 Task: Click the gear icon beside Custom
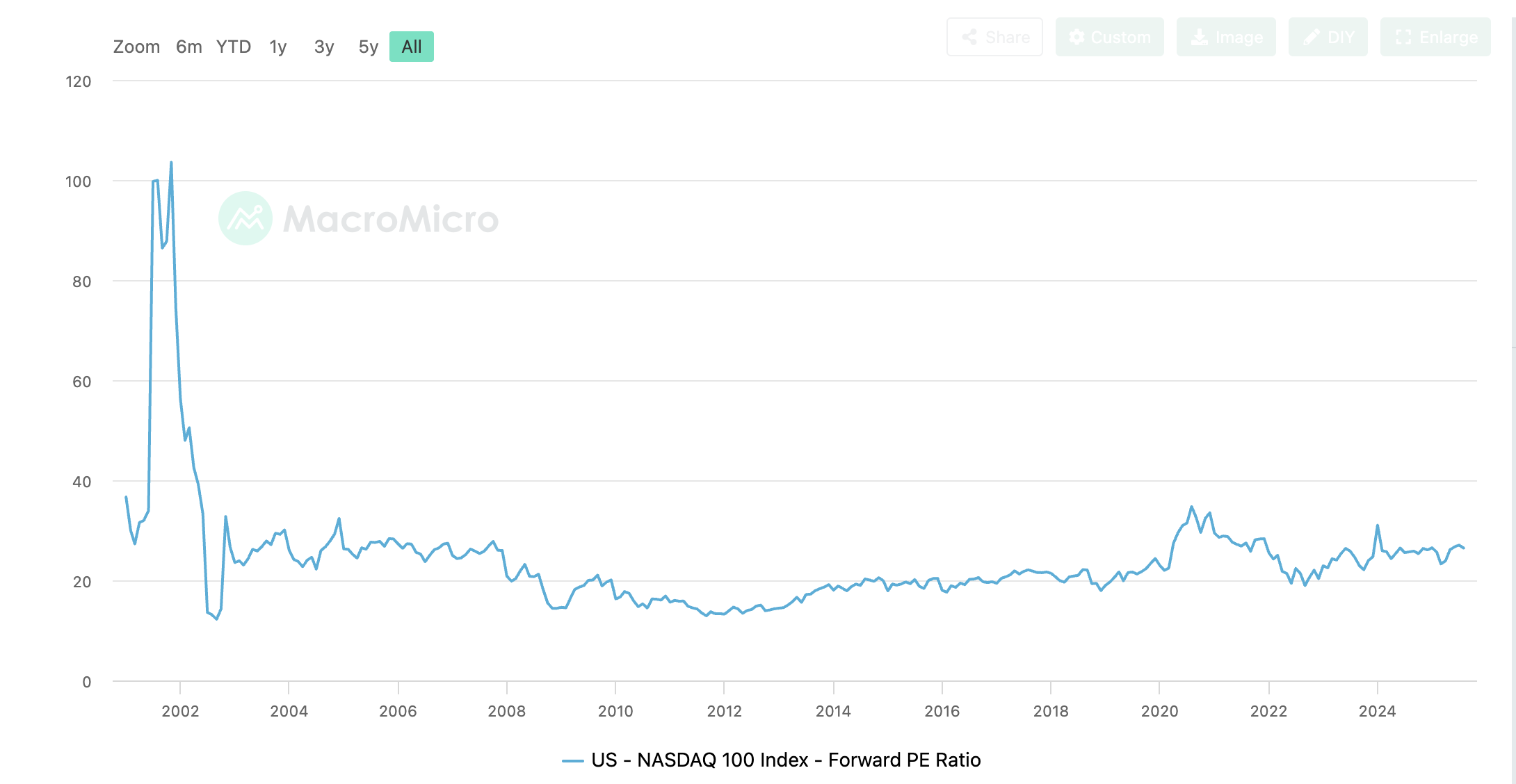pyautogui.click(x=1076, y=38)
